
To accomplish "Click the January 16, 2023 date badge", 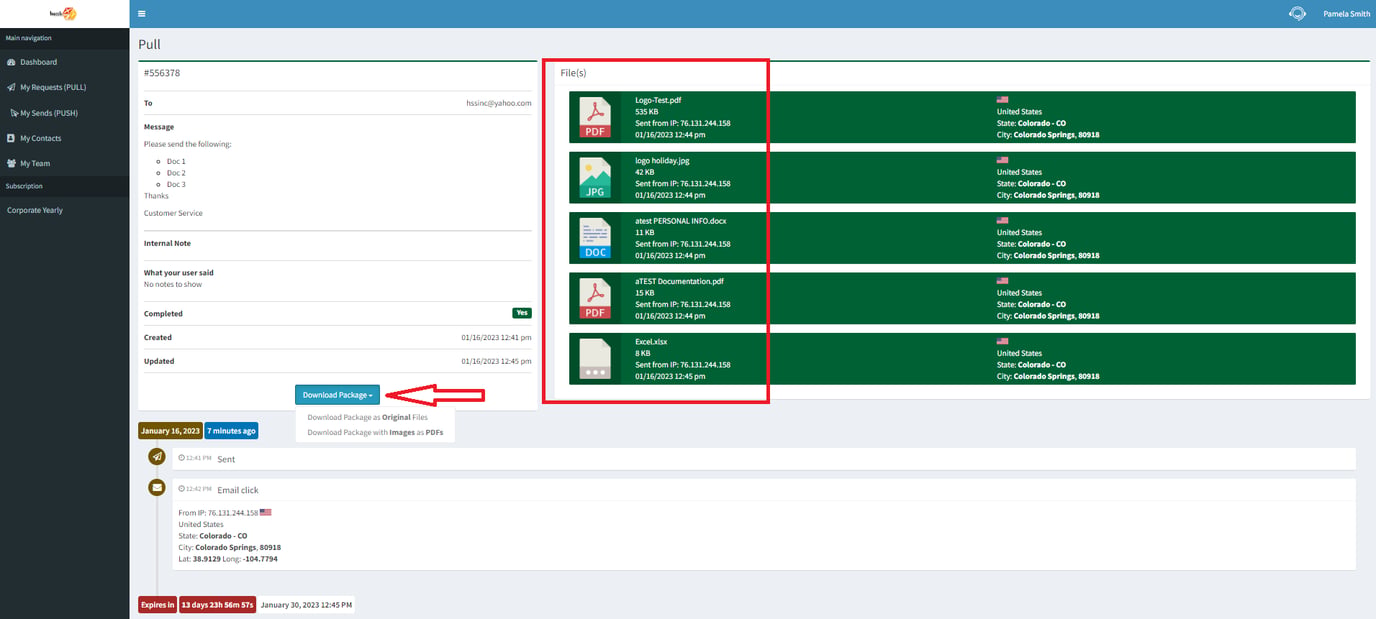I will coord(170,431).
